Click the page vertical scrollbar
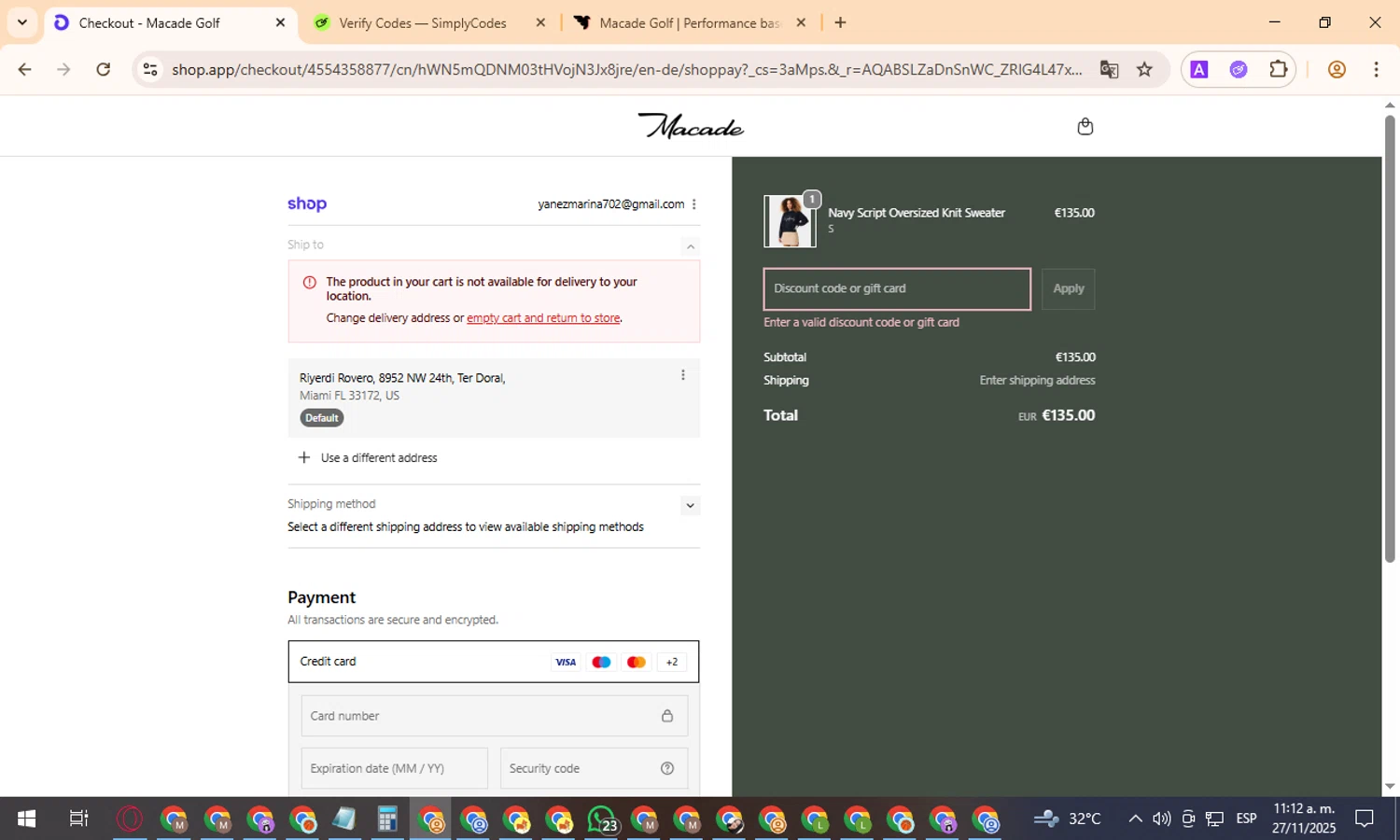Image resolution: width=1400 pixels, height=840 pixels. pos(1390,338)
